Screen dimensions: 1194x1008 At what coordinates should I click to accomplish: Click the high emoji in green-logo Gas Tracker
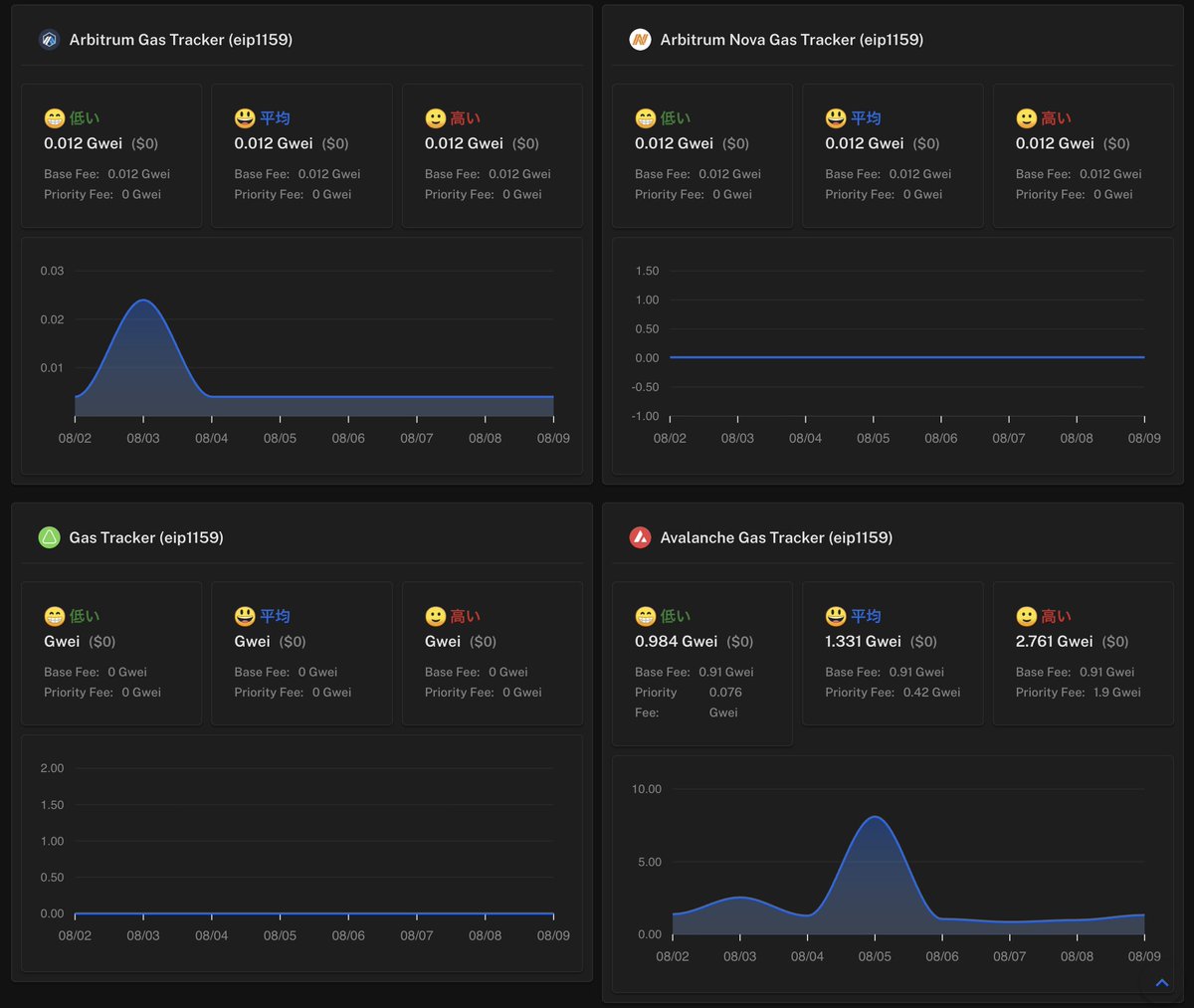(x=436, y=617)
